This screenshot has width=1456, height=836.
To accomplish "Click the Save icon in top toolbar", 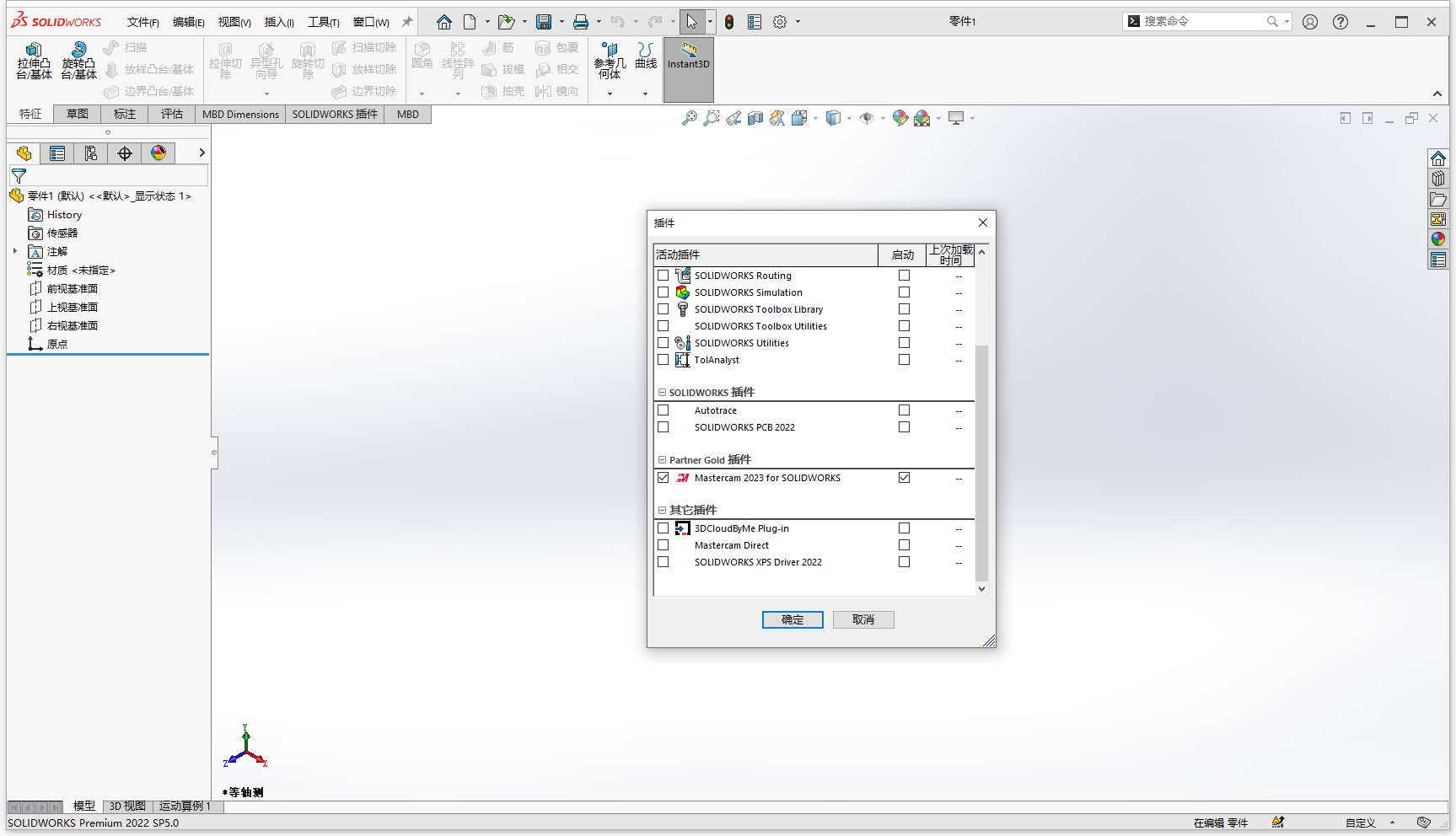I will [x=544, y=22].
